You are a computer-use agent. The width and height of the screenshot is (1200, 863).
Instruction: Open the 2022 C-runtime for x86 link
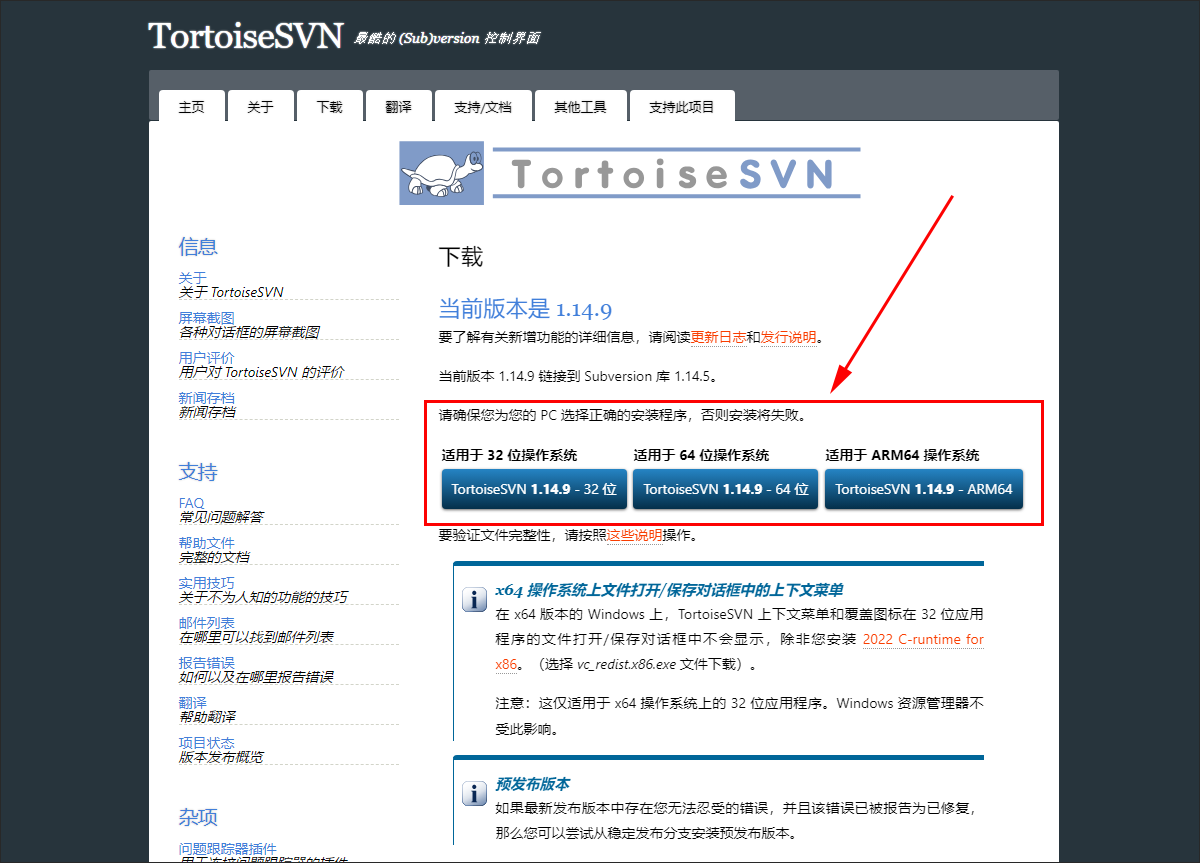point(923,639)
